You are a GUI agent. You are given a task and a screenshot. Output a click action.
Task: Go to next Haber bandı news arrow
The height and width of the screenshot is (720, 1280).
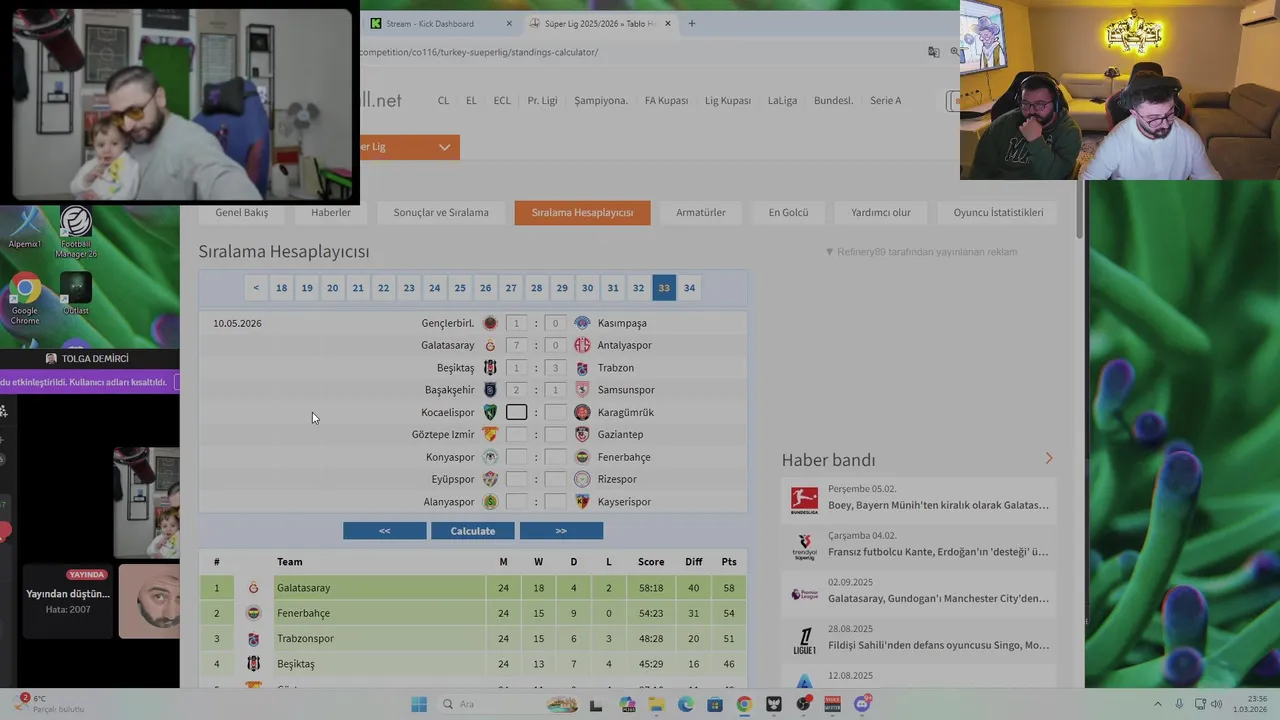click(x=1049, y=458)
